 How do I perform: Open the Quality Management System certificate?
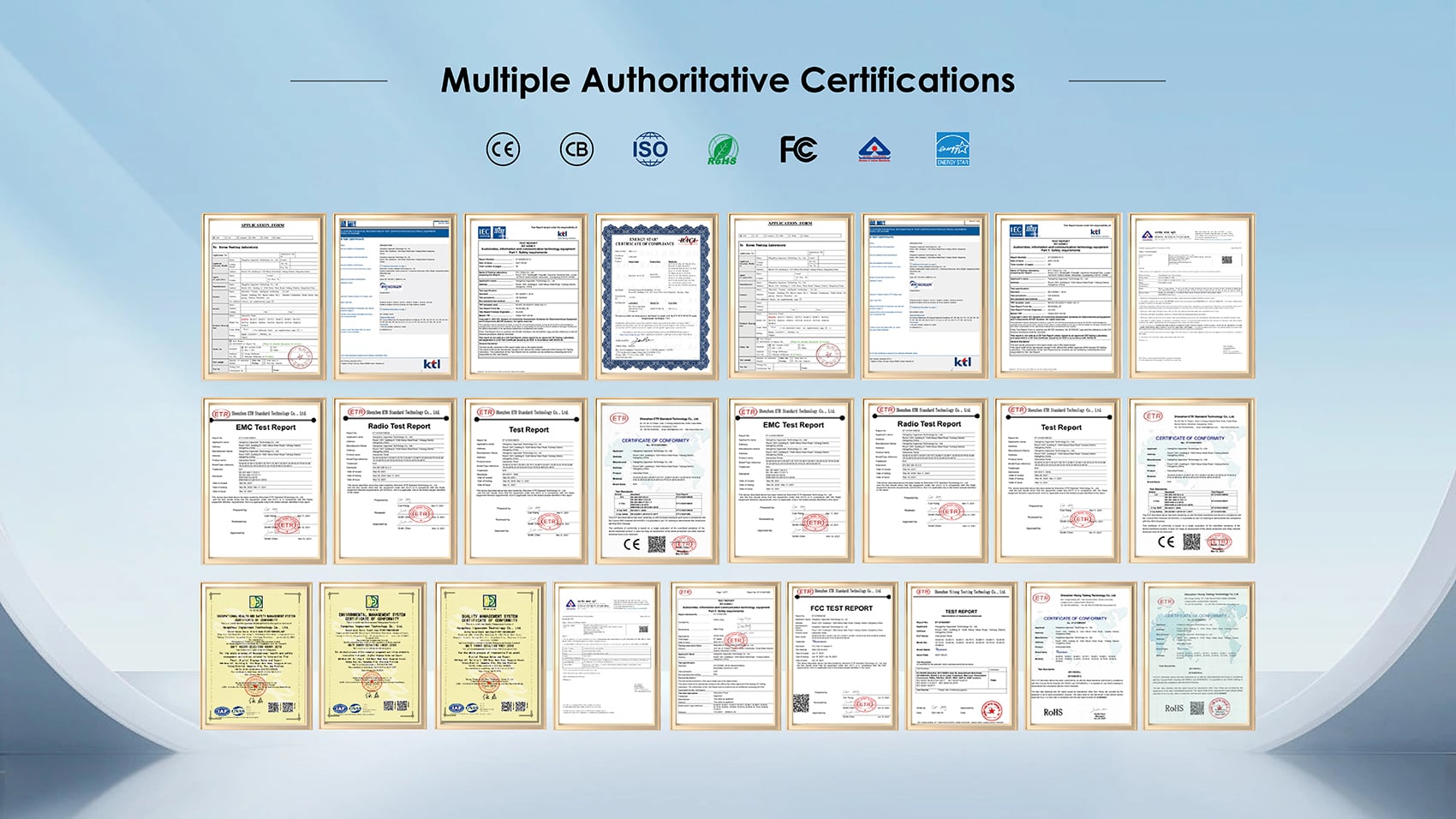click(x=491, y=656)
